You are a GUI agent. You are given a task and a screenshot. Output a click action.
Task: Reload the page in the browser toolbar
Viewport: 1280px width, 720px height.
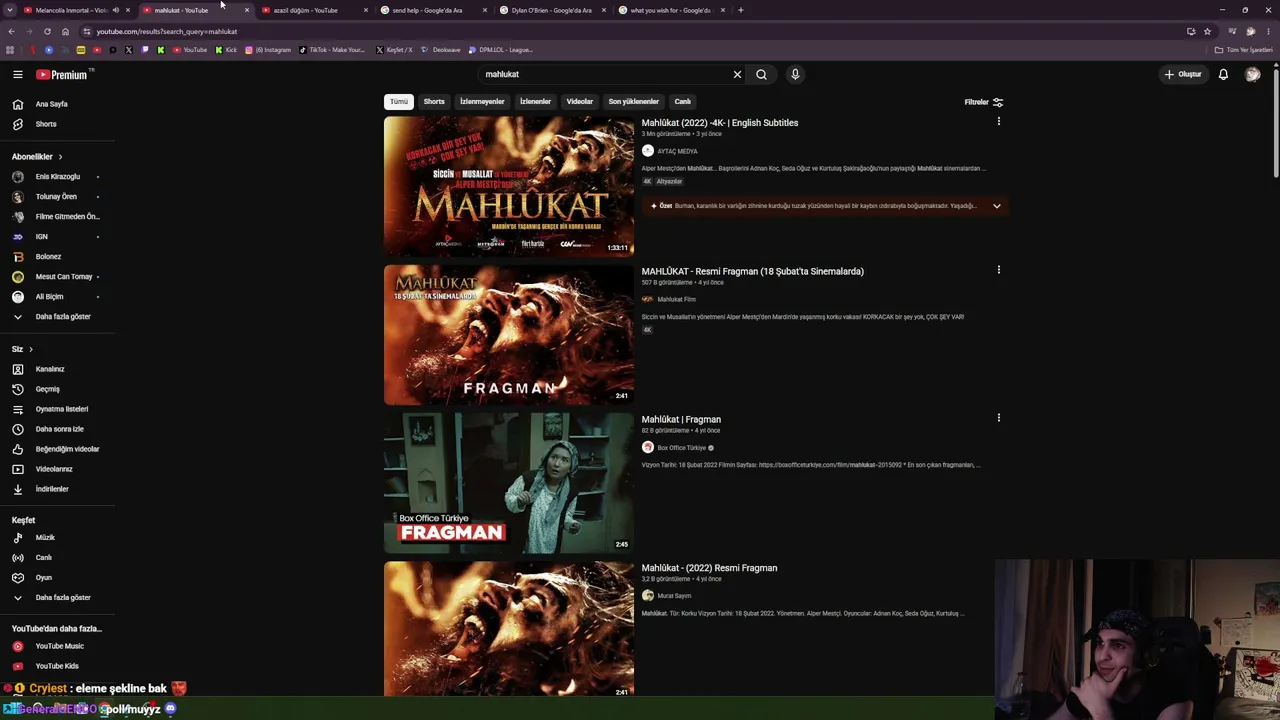coord(47,31)
